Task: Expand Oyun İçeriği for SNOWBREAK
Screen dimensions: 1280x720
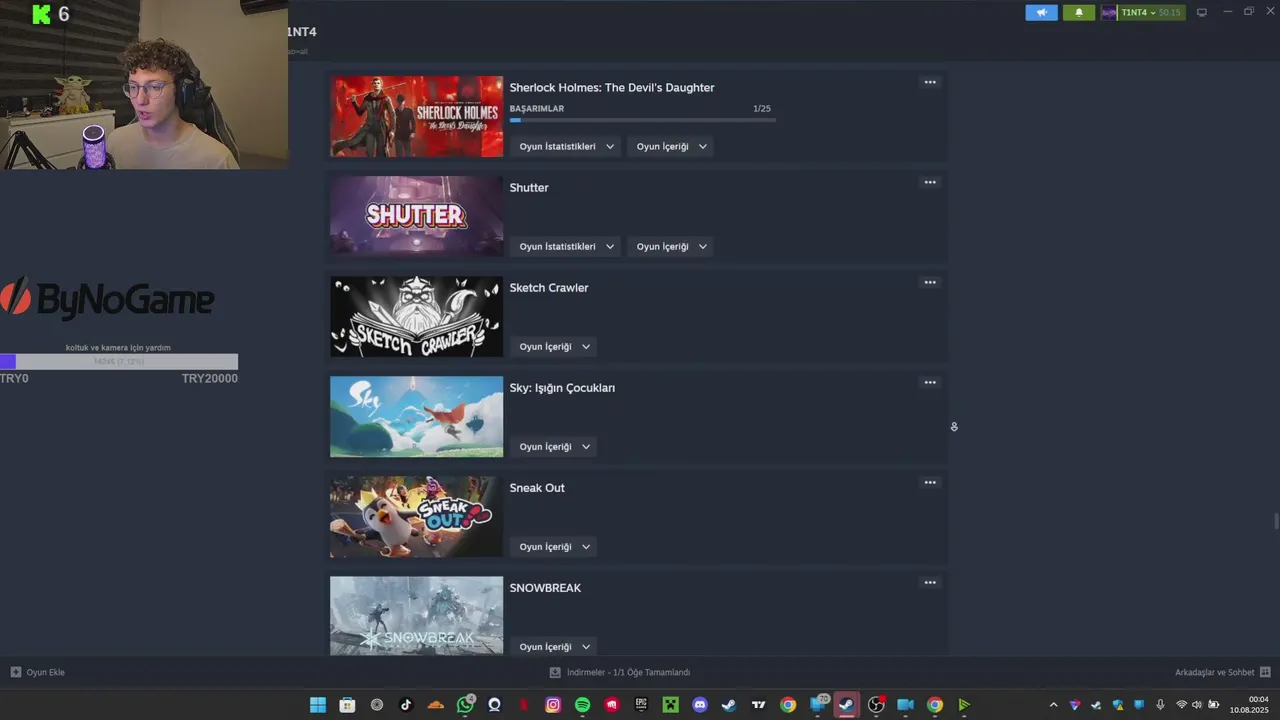Action: pyautogui.click(x=553, y=646)
